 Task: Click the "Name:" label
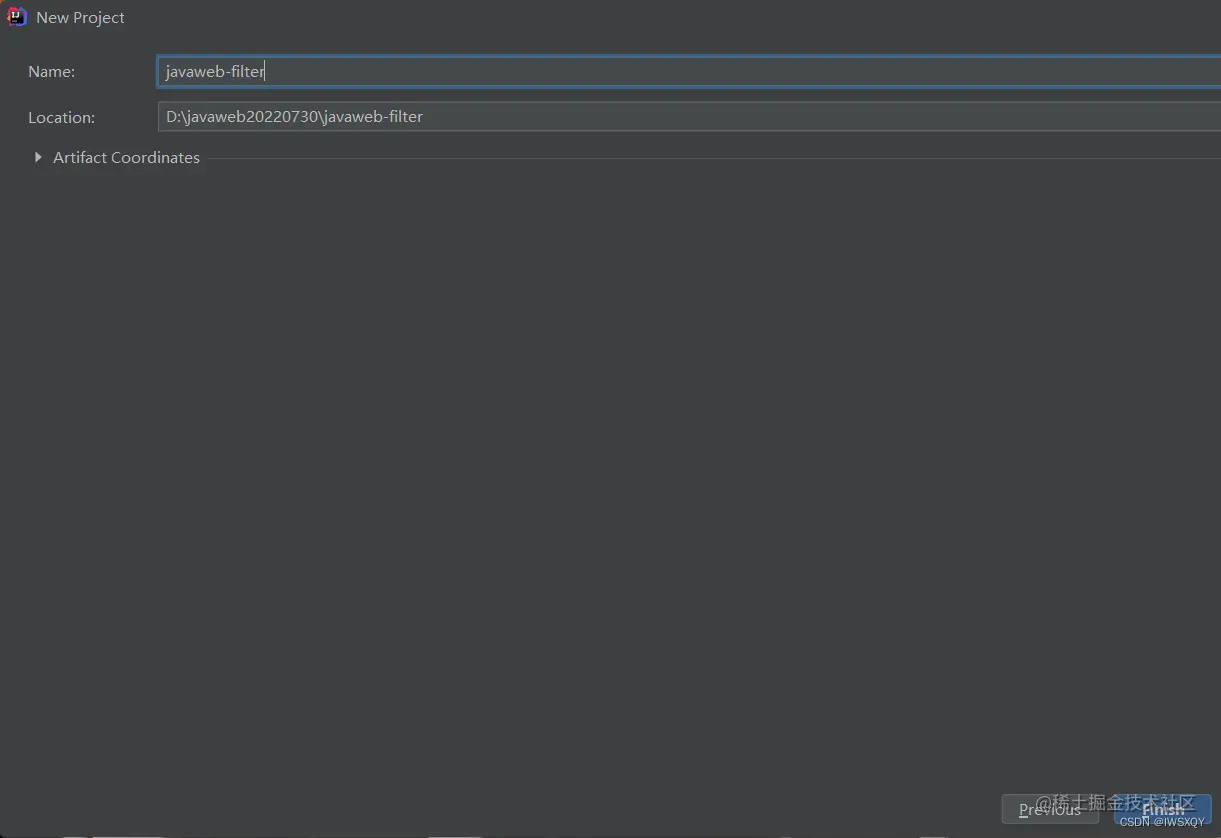tap(51, 72)
